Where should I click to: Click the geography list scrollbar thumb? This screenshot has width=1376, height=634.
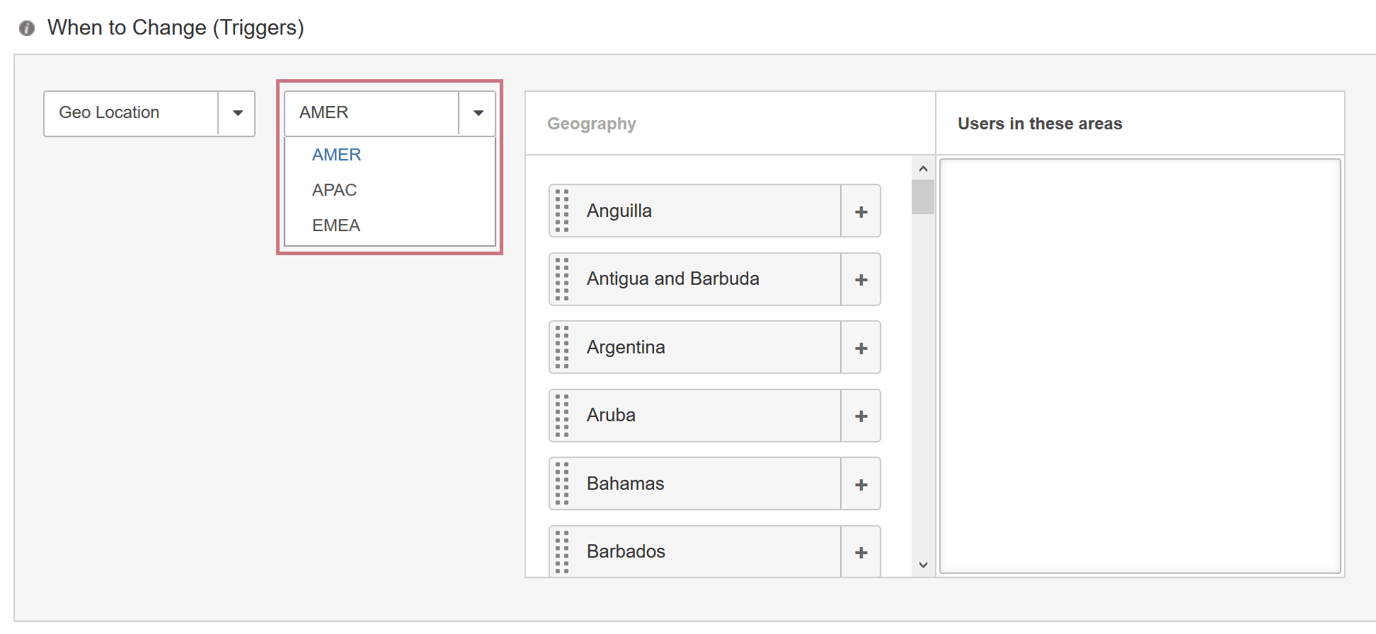(922, 197)
